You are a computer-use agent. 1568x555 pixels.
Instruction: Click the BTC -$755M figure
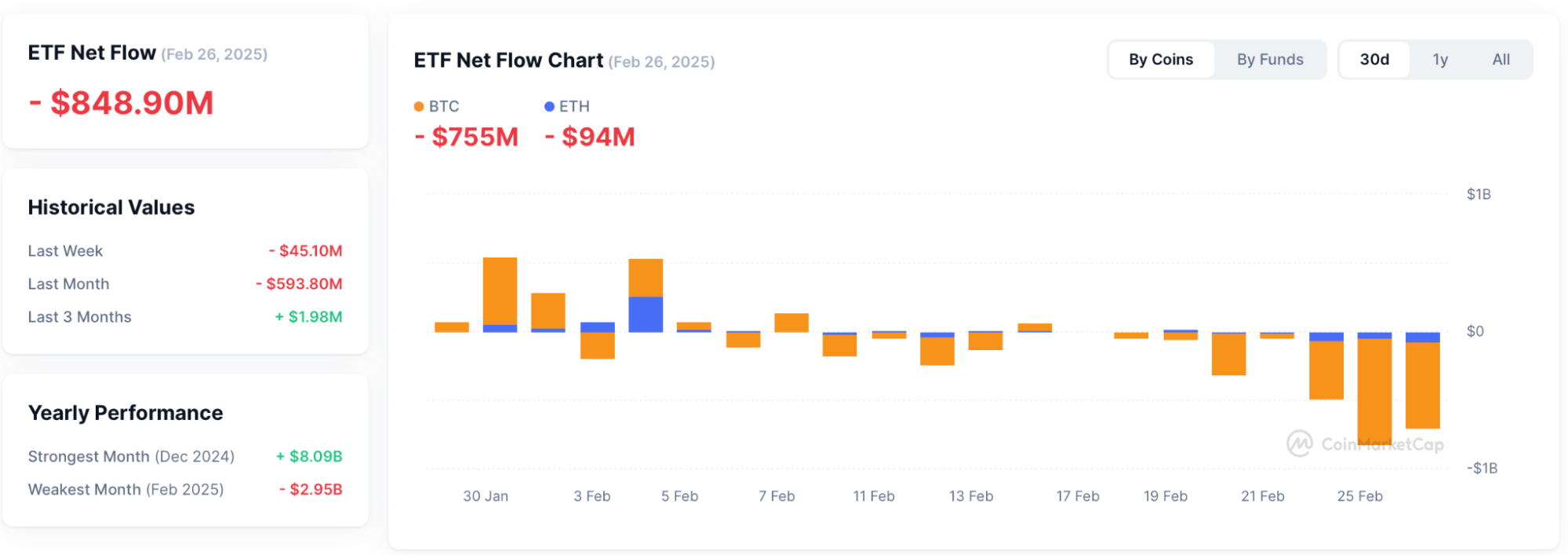pos(466,137)
